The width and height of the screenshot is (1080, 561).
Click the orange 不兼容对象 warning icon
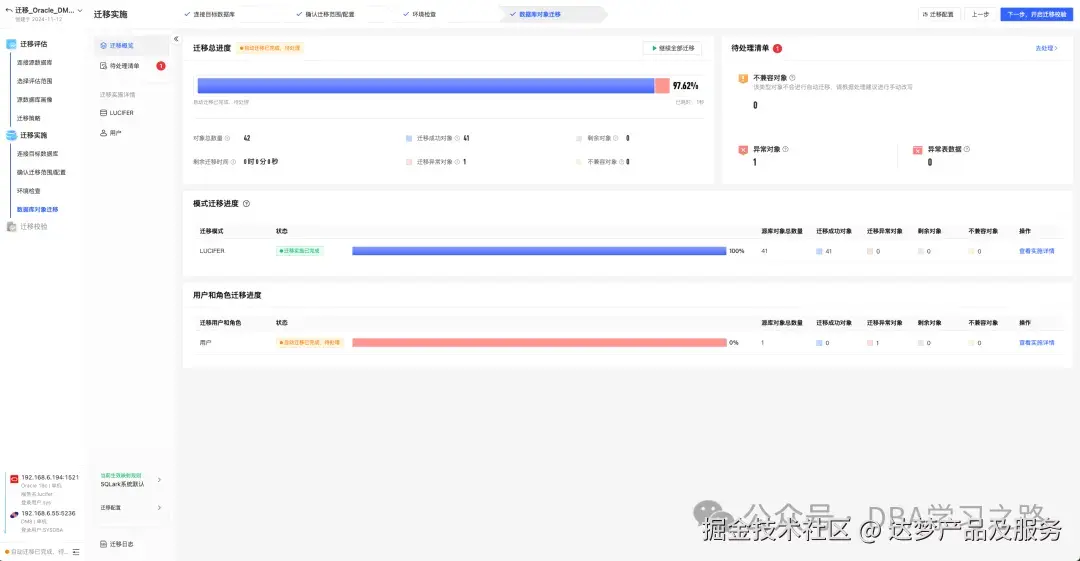point(743,79)
